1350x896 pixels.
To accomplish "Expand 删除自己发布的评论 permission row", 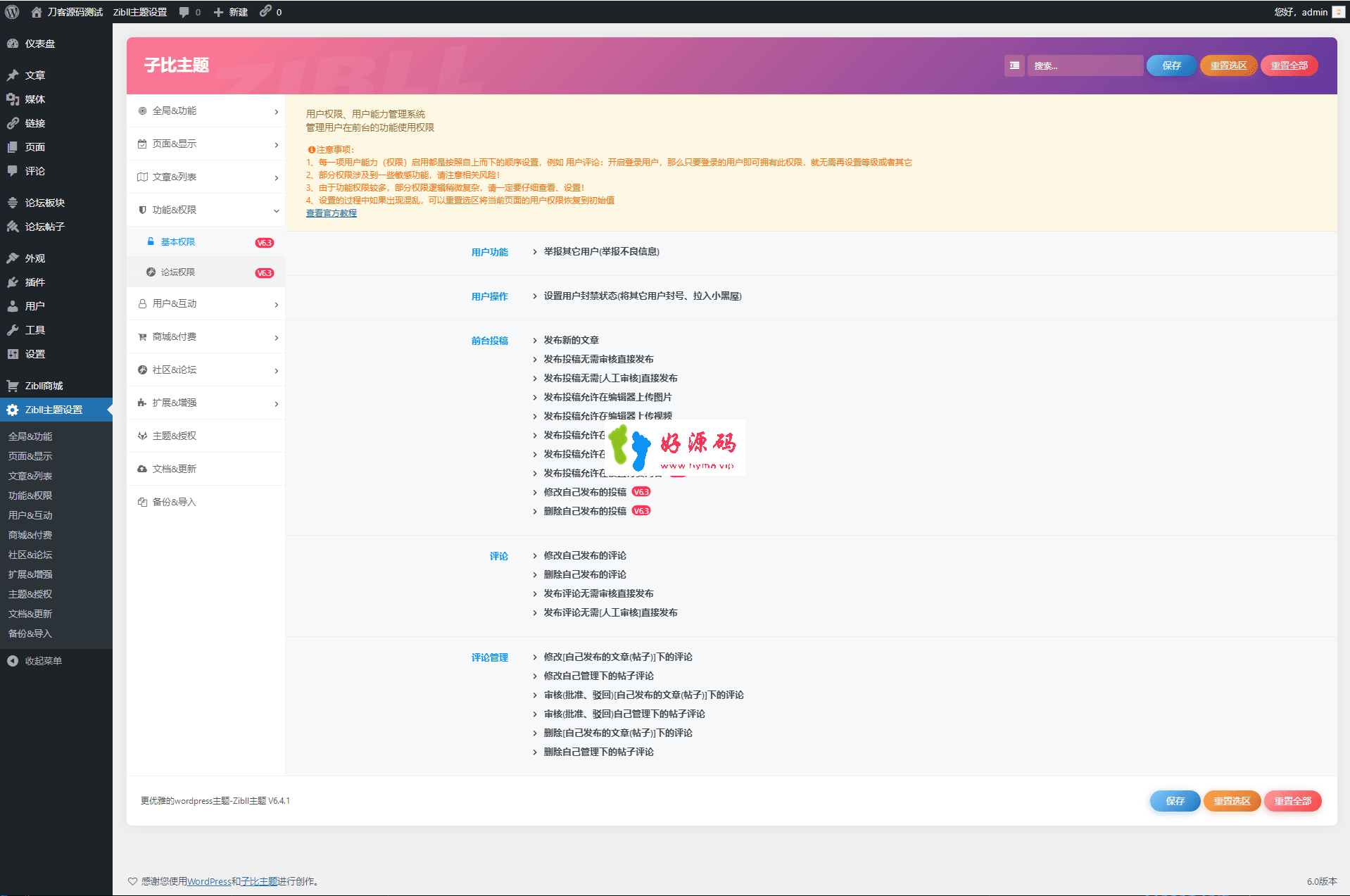I will coord(579,575).
